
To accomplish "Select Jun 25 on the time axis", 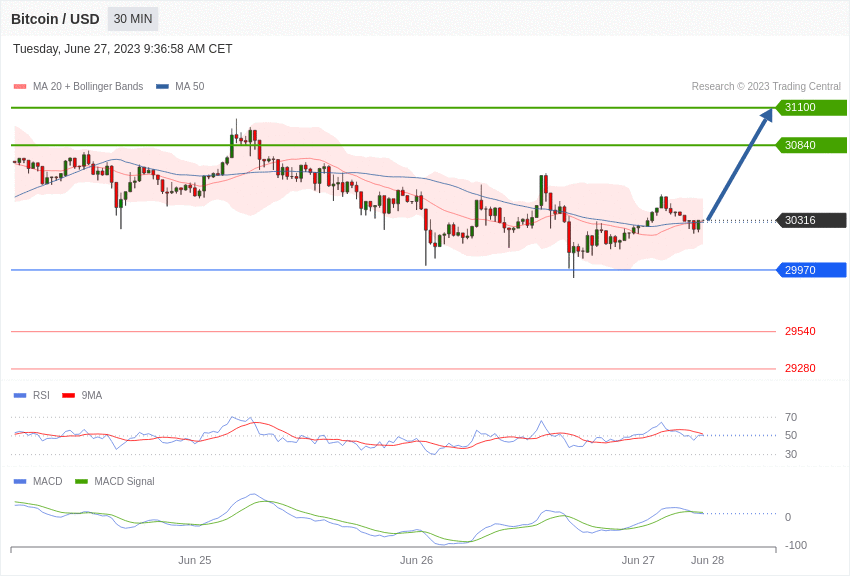I will point(195,560).
